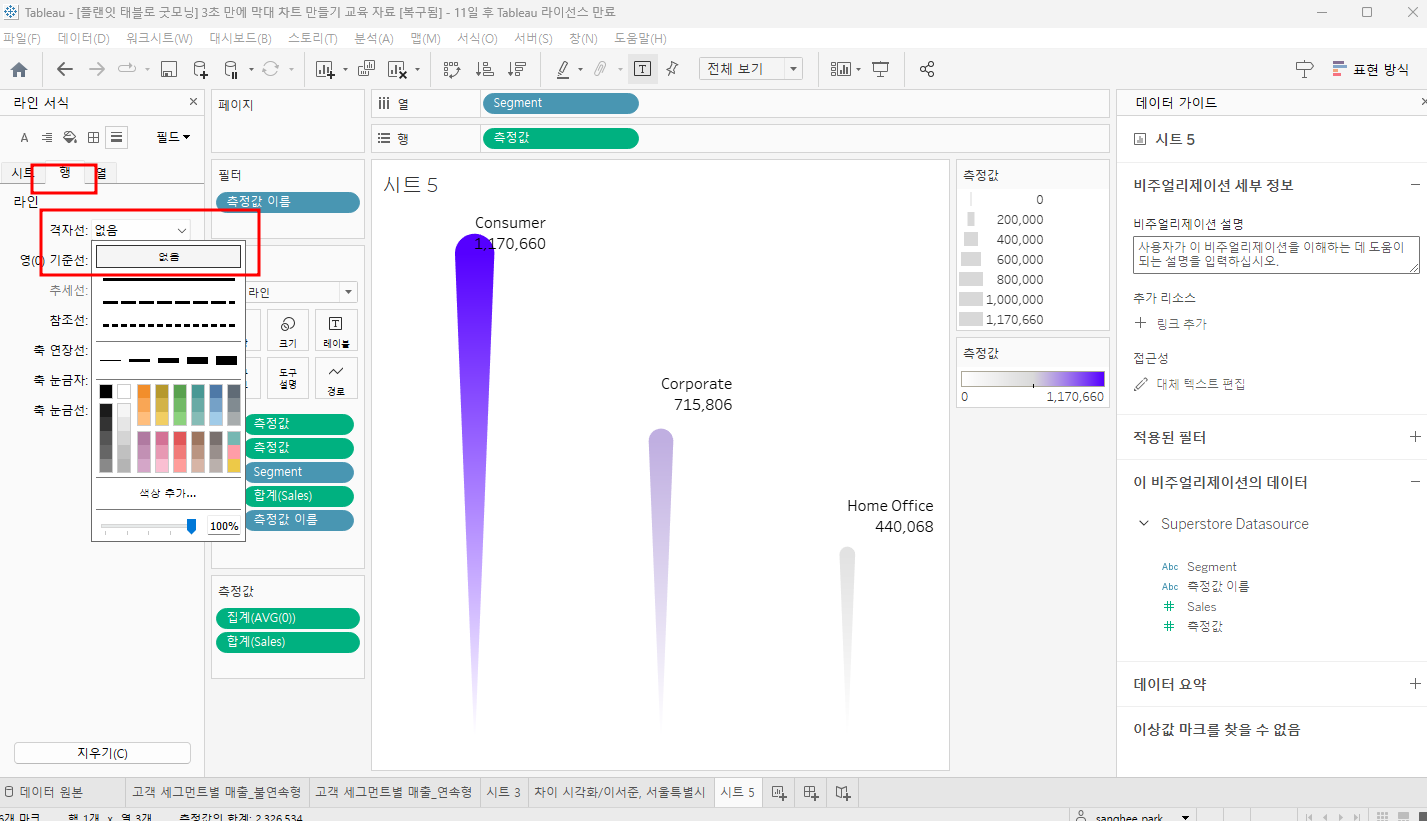The height and width of the screenshot is (821, 1427).
Task: Open the 도구 설명 tooltip marks card button
Action: (x=288, y=378)
